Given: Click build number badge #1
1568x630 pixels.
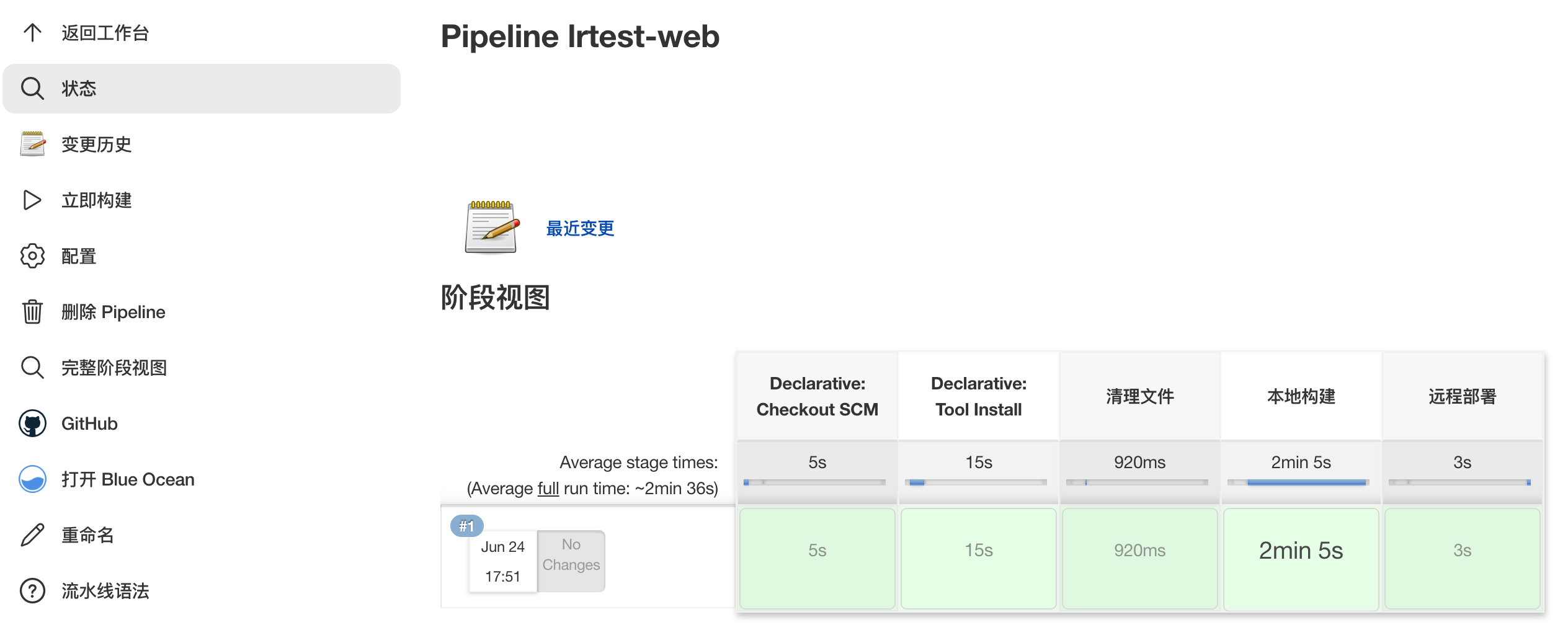Looking at the screenshot, I should coord(466,526).
